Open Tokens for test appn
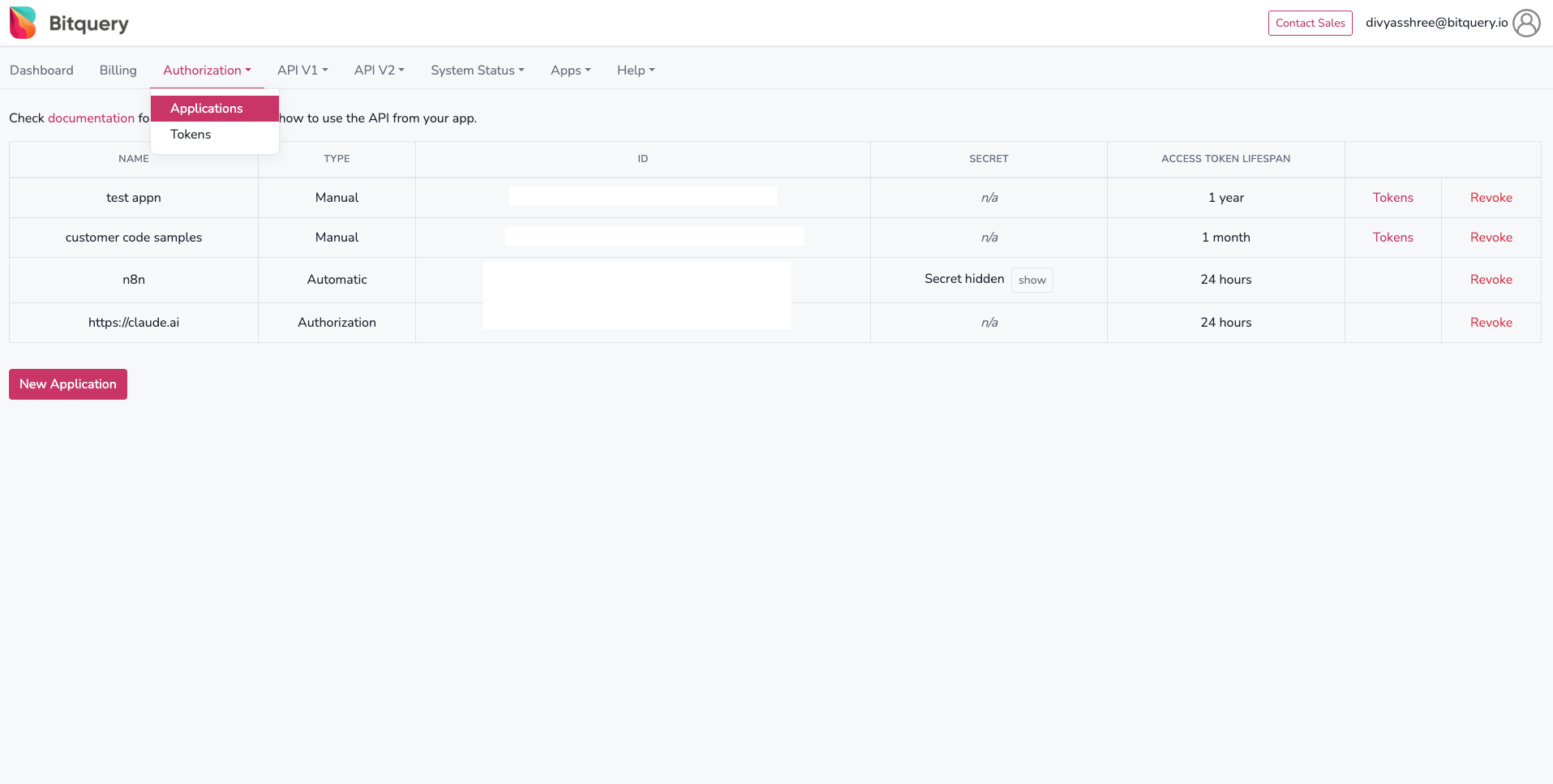Viewport: 1553px width, 784px height. (1392, 198)
